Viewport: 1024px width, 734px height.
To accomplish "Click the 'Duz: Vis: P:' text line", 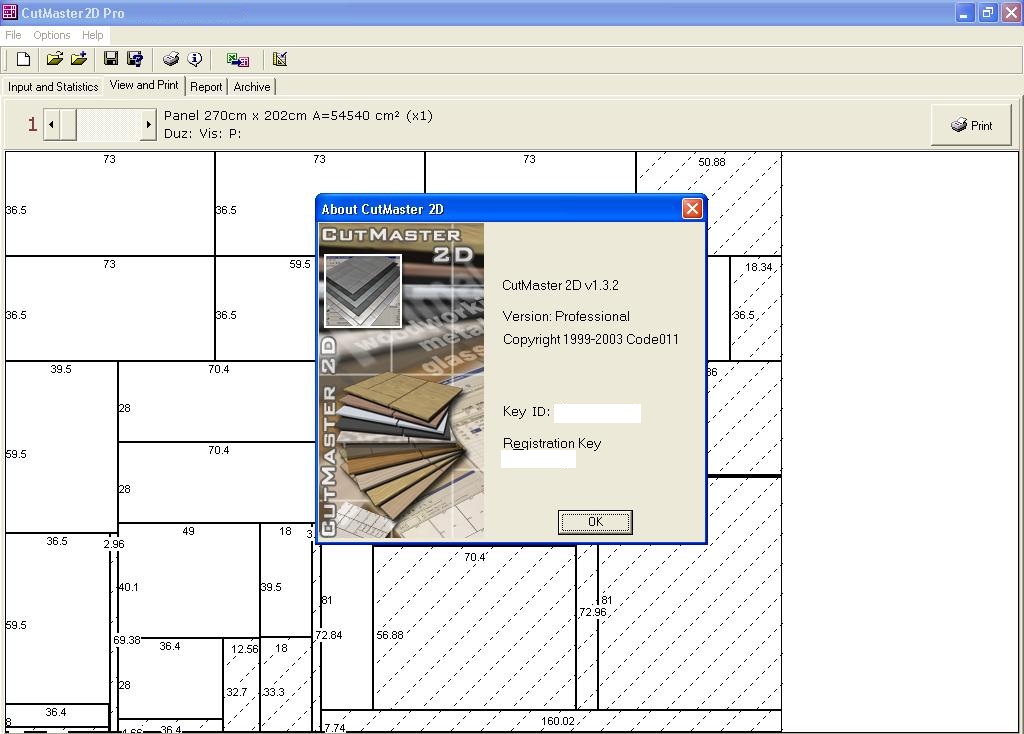I will point(202,134).
